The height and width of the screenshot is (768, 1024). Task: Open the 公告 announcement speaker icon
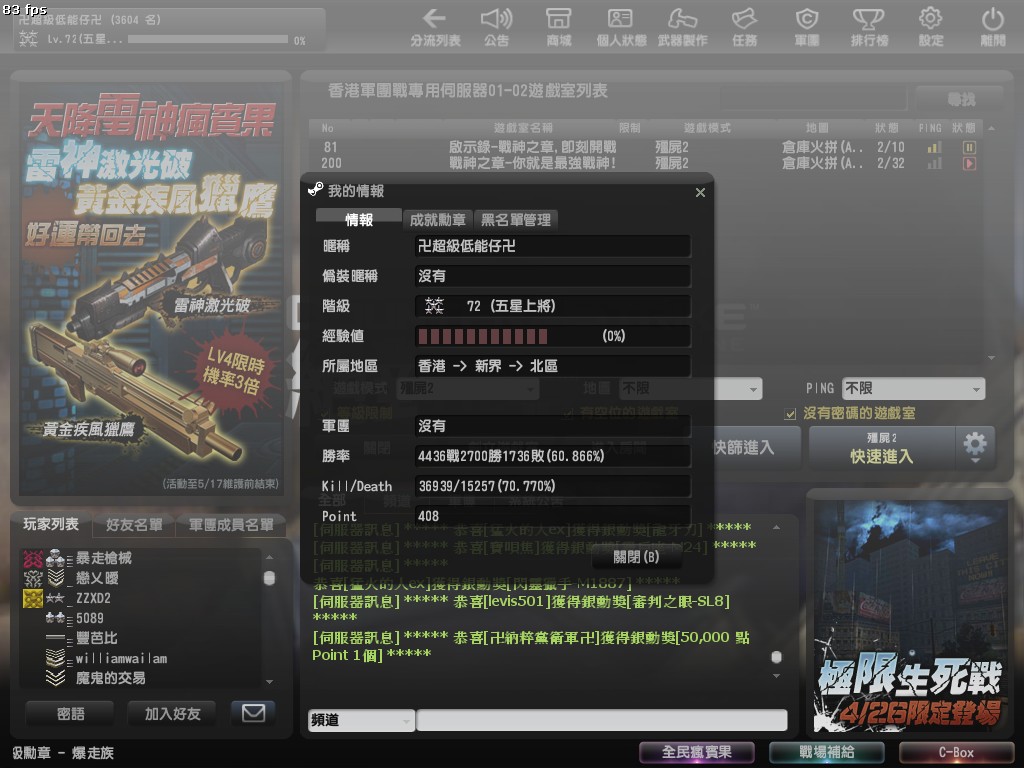(x=496, y=19)
